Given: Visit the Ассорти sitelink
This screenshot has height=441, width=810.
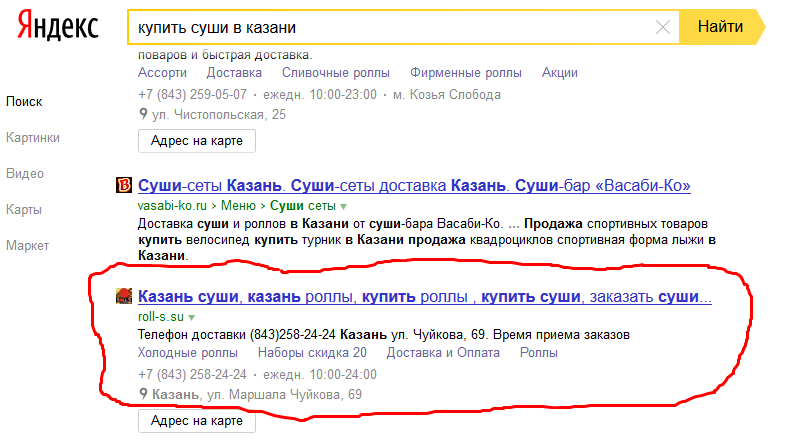Looking at the screenshot, I should [x=162, y=73].
